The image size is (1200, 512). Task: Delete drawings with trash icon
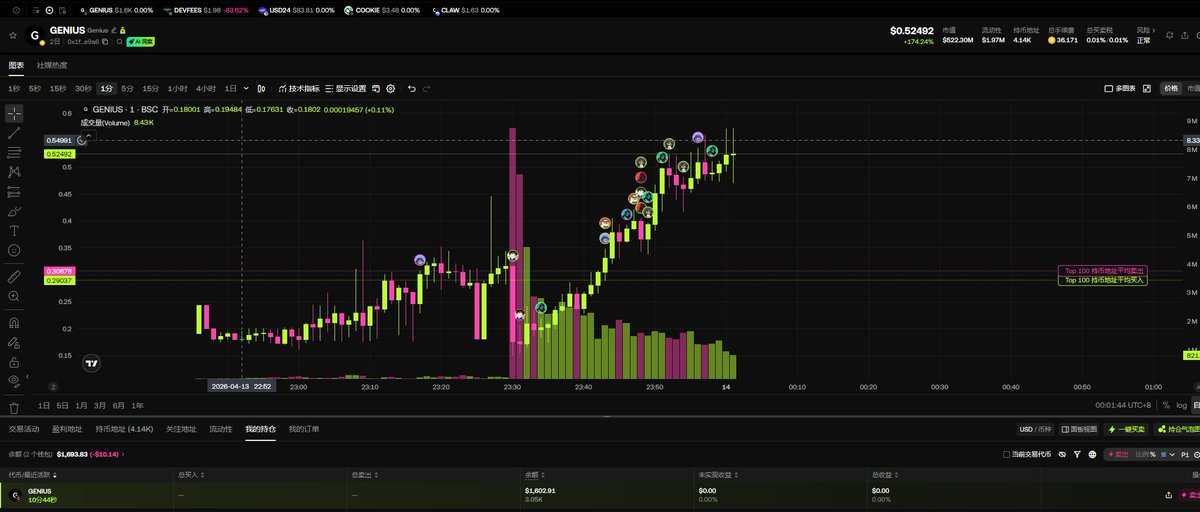coord(14,408)
